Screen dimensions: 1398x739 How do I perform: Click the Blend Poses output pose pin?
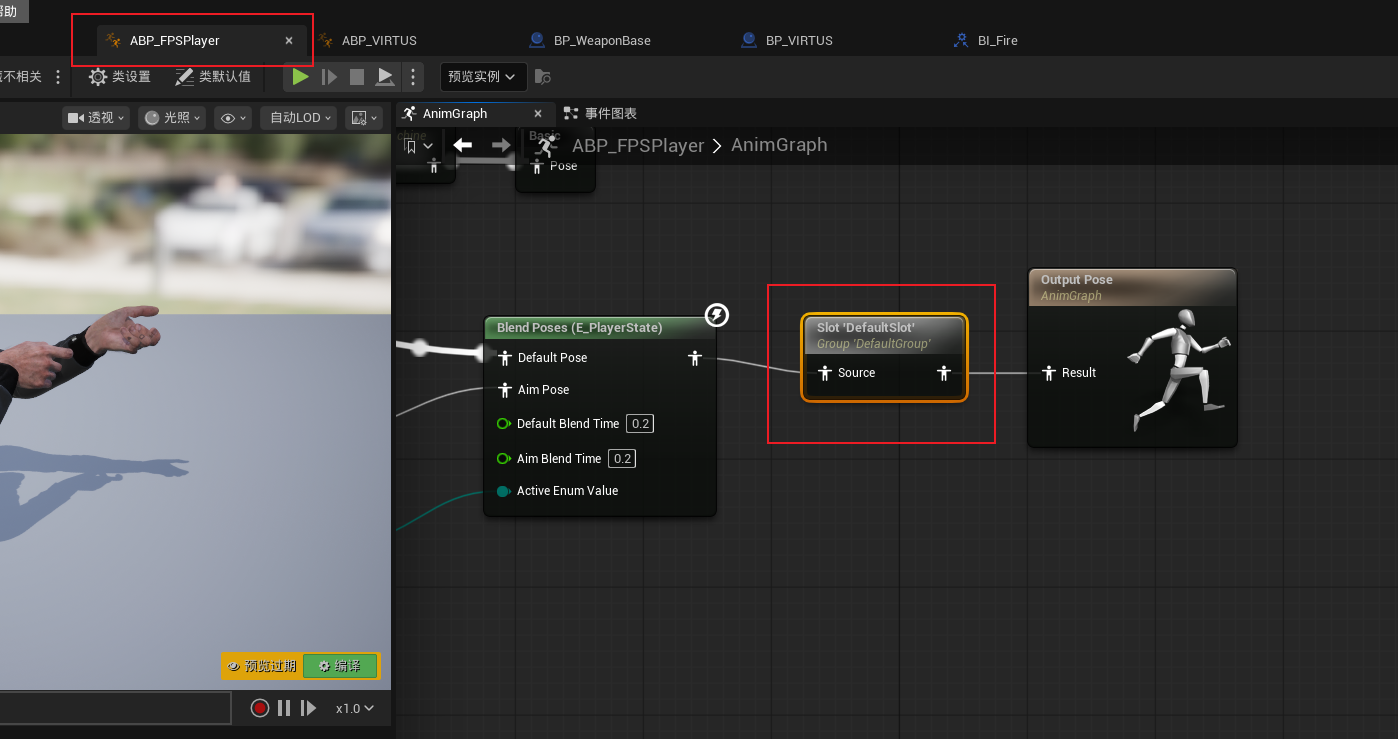[x=695, y=358]
